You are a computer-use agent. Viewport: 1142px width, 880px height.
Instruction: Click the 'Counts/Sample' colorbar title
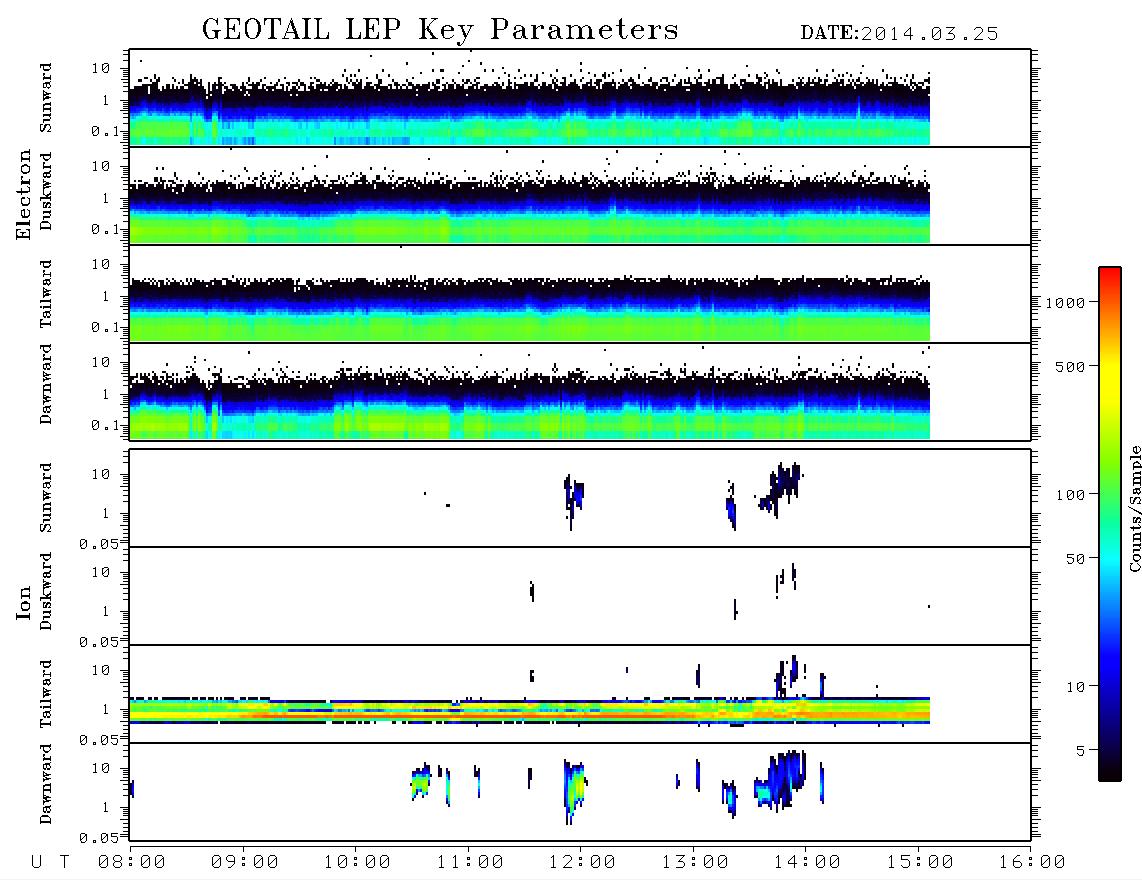[x=1134, y=508]
